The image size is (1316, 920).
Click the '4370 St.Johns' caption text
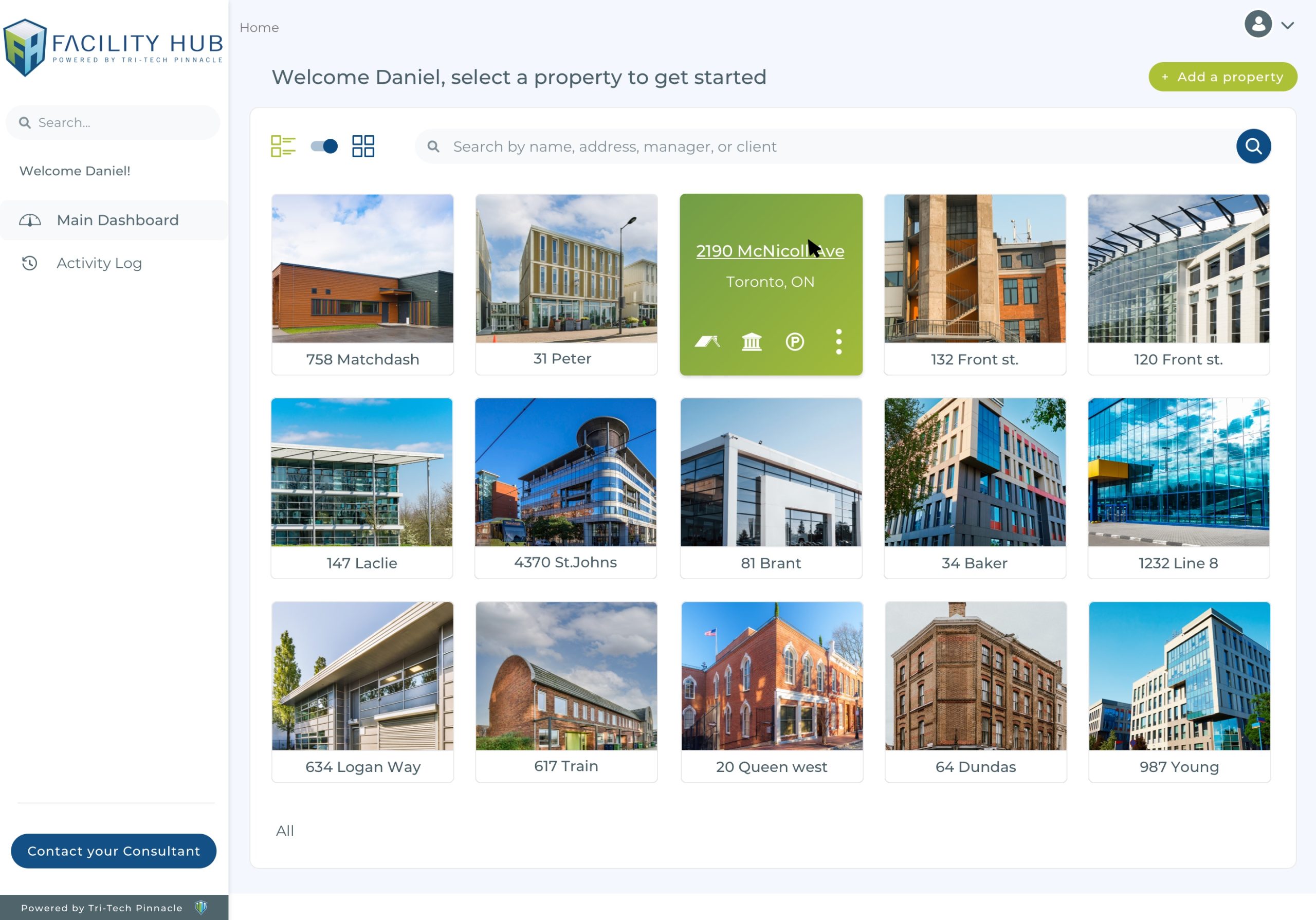565,562
